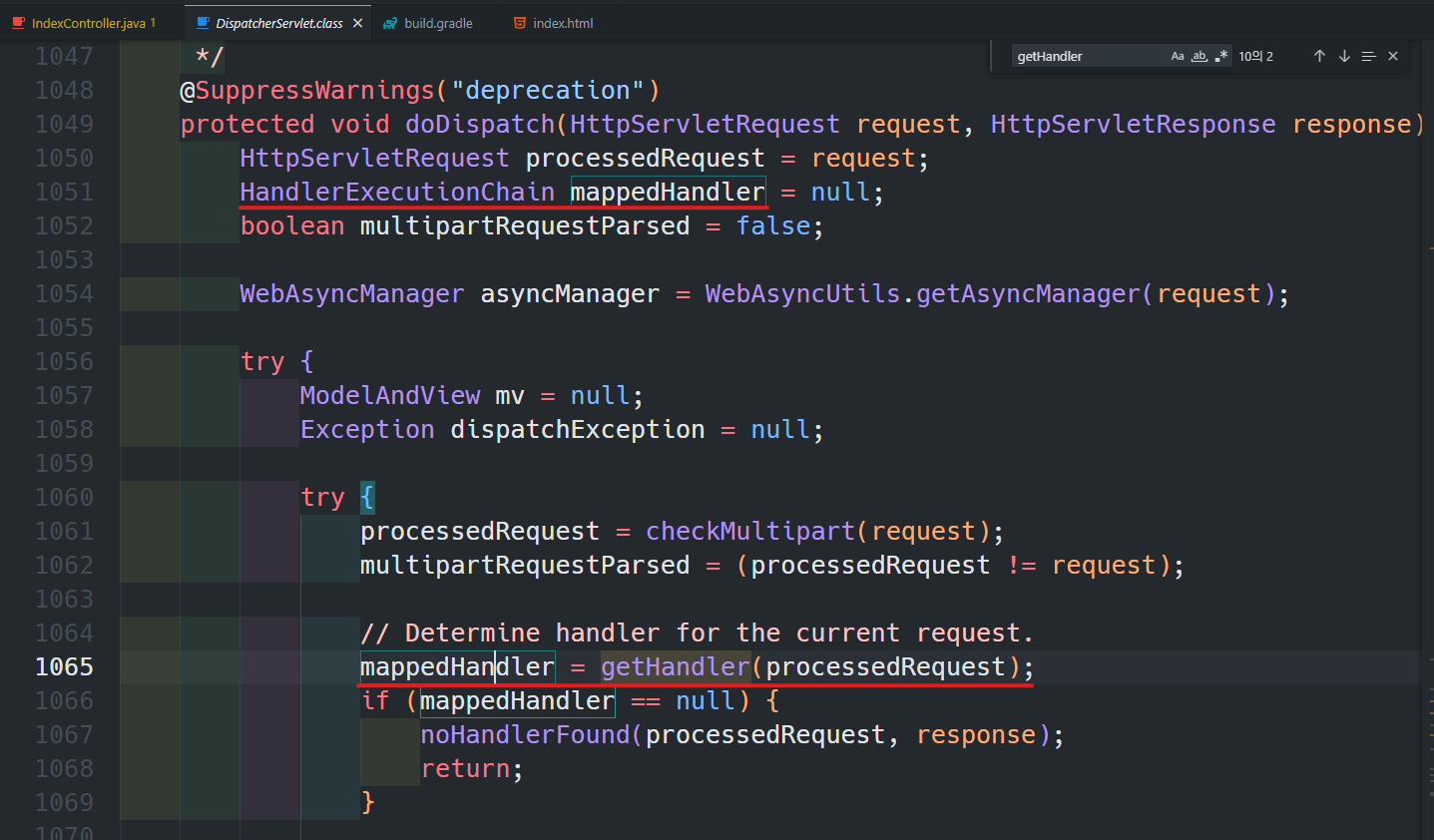Toggle regular expression search option
Viewport: 1434px width, 840px height.
coord(1221,56)
